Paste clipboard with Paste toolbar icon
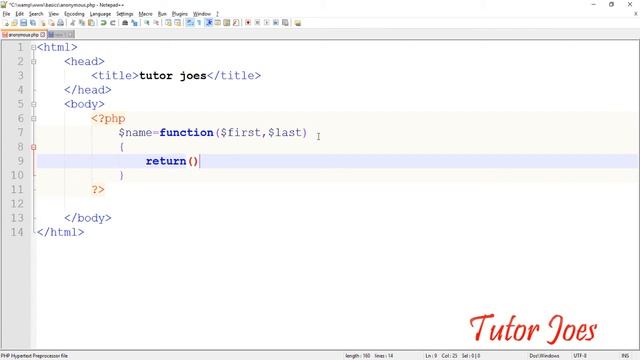 pyautogui.click(x=91, y=23)
